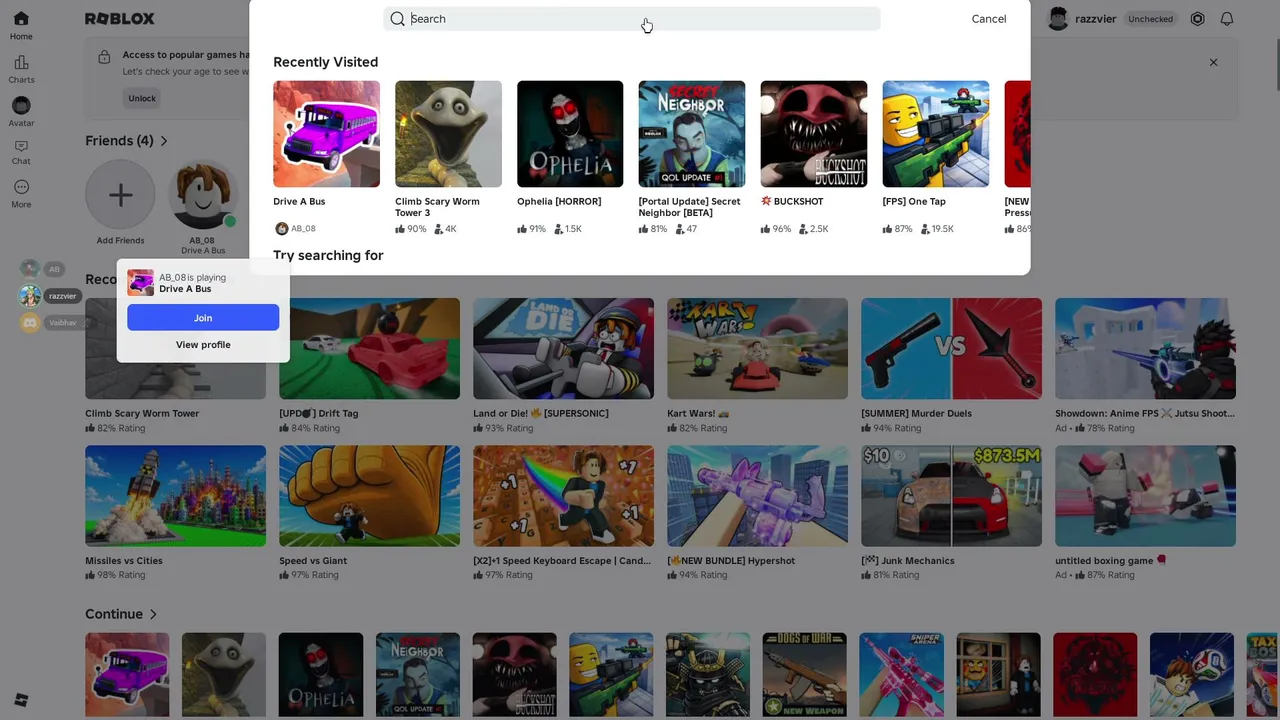
Task: Open the Avatar editor from the sidebar
Action: (x=21, y=111)
